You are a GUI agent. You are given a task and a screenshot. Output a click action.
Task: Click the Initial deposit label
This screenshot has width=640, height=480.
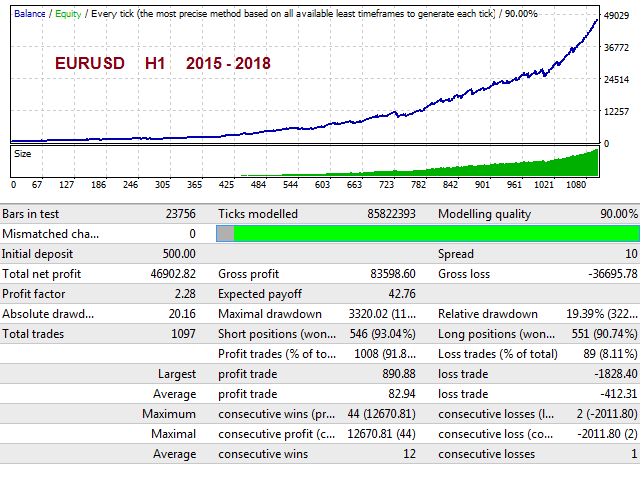click(x=37, y=254)
